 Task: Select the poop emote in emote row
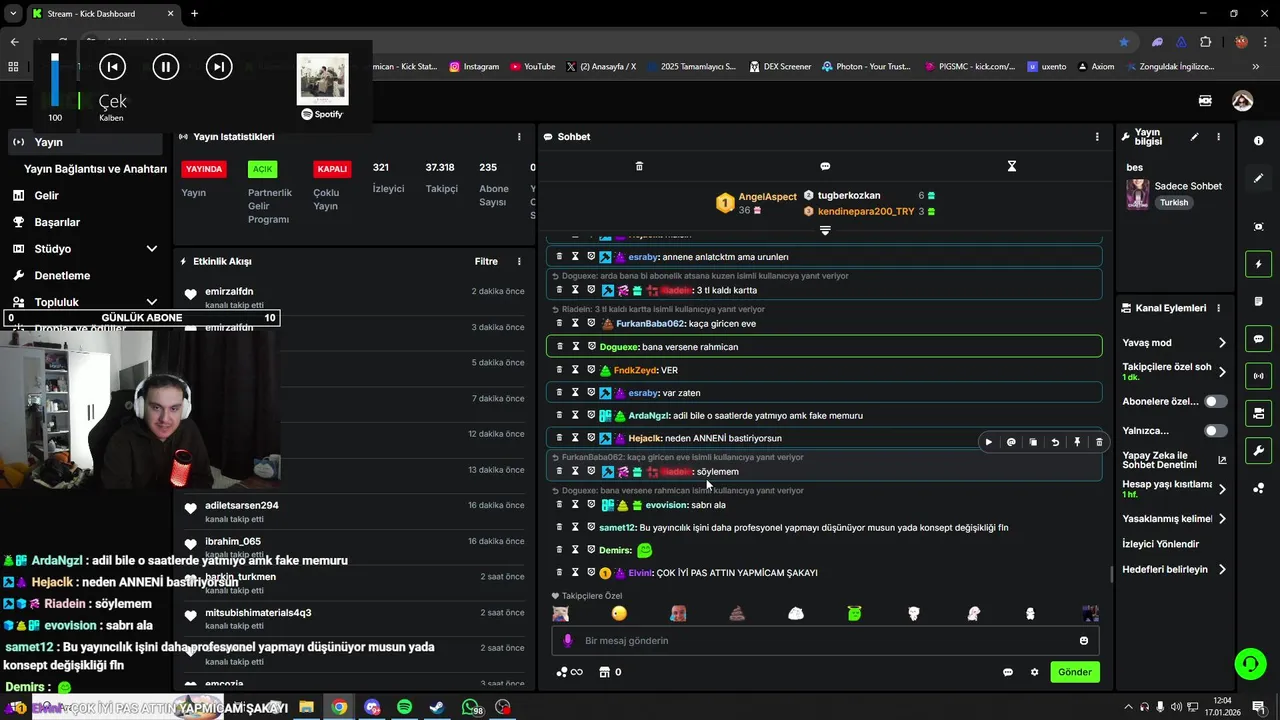[x=738, y=613]
